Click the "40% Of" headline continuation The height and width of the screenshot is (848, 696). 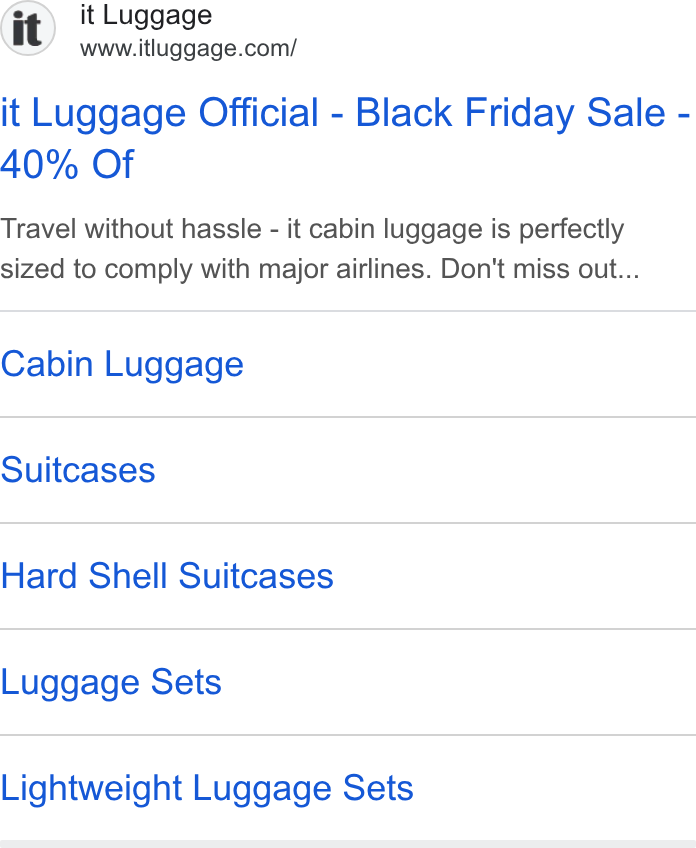pos(67,164)
